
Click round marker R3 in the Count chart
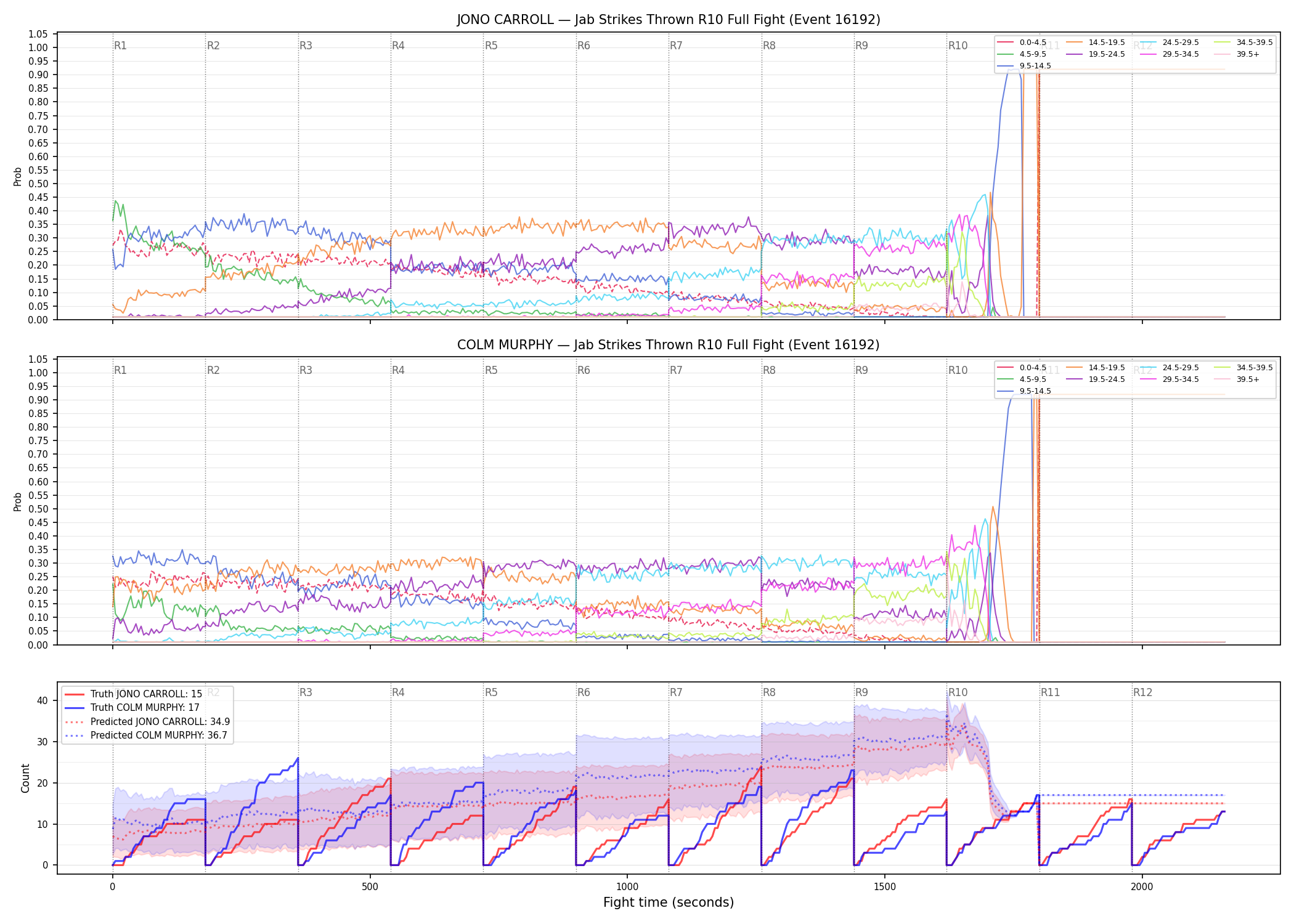point(306,692)
